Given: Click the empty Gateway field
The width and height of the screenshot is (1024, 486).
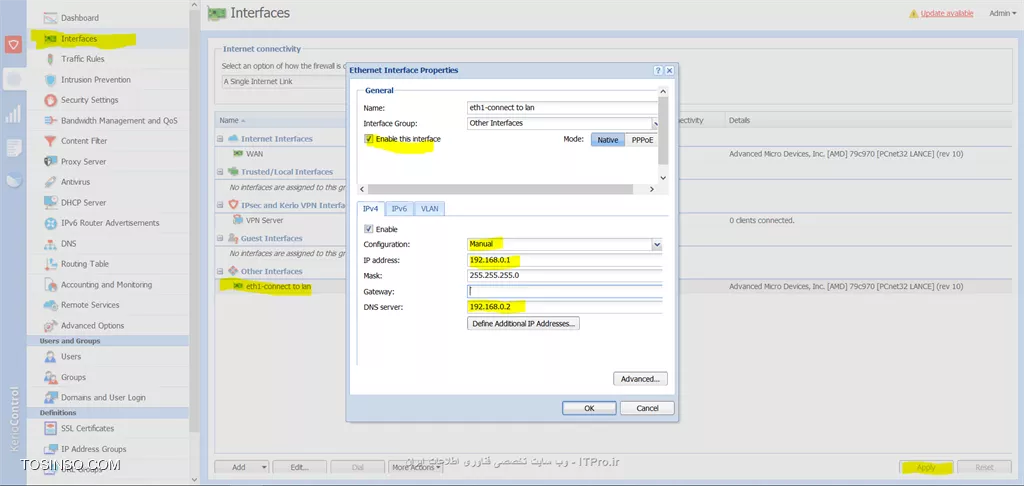Looking at the screenshot, I should pyautogui.click(x=565, y=291).
